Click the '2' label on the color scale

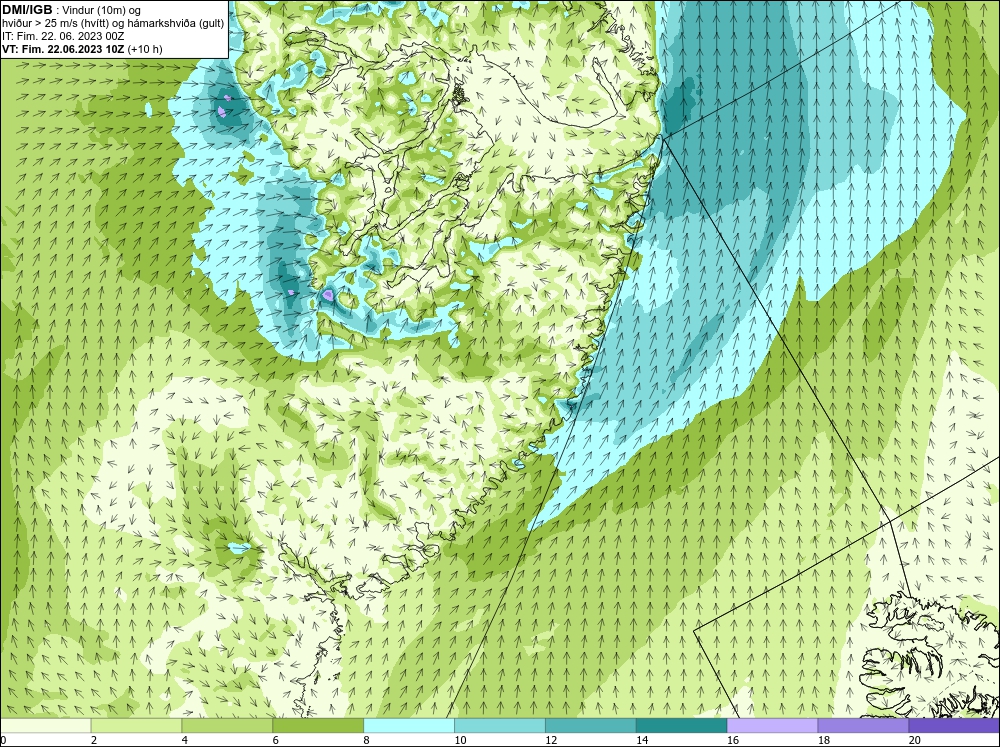[94, 740]
